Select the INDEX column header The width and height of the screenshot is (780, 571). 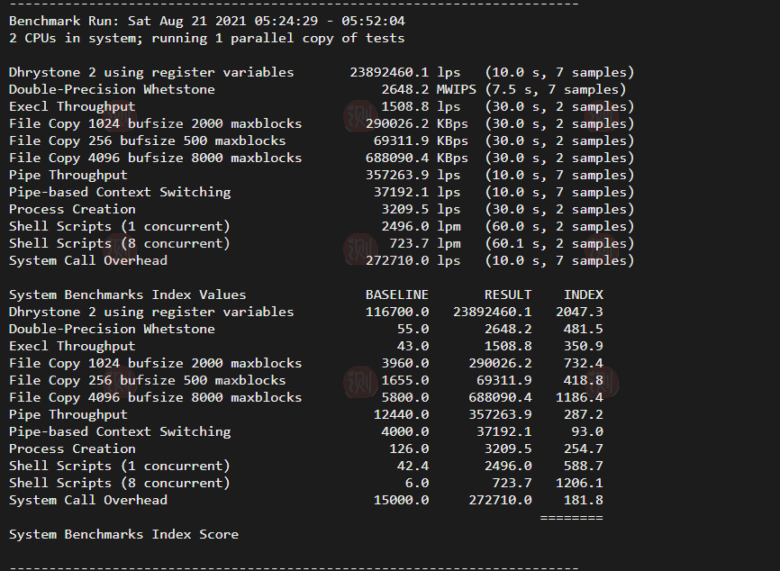[583, 295]
